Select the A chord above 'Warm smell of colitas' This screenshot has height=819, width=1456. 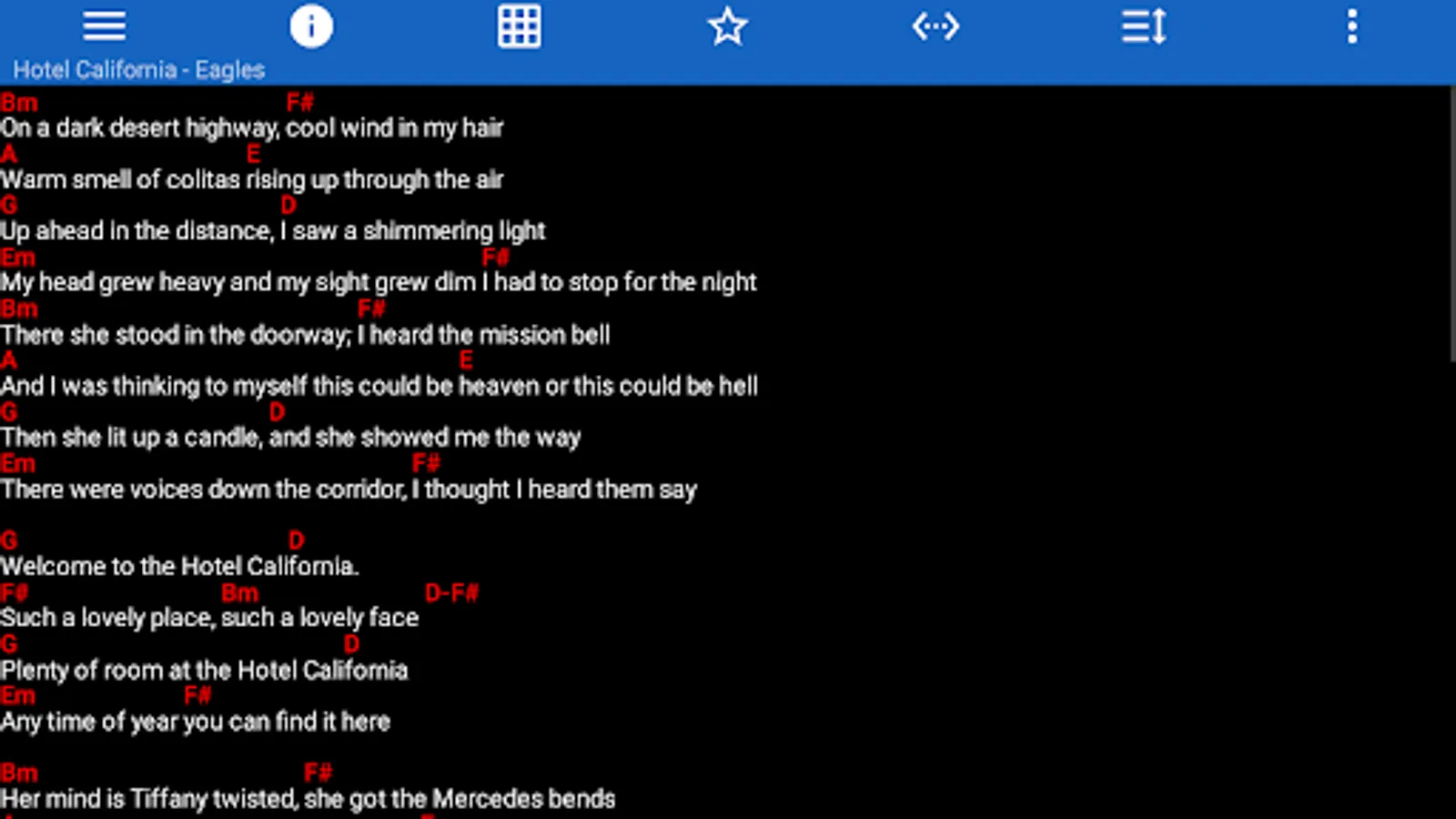(x=8, y=155)
